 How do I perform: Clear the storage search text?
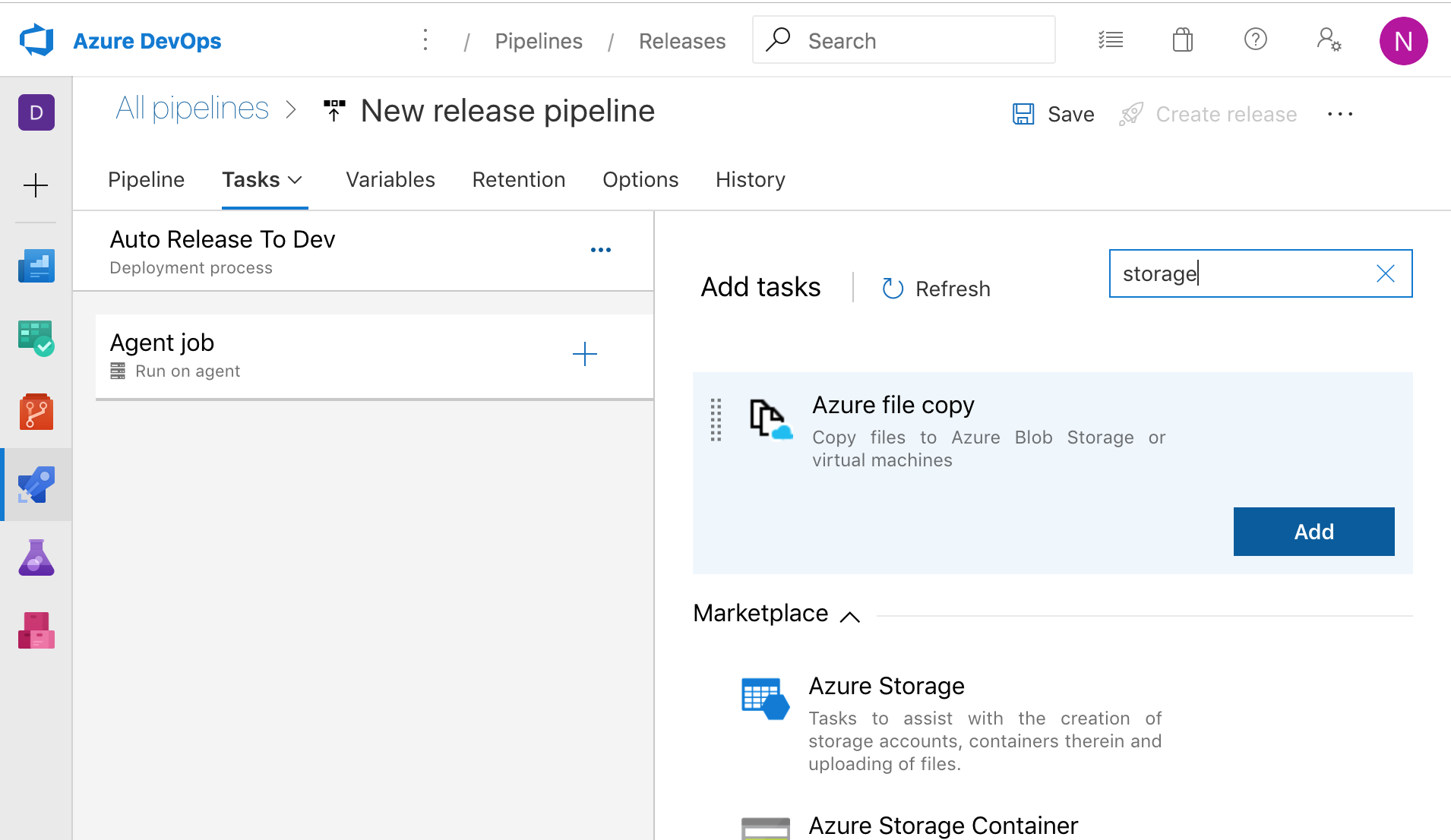click(1386, 273)
